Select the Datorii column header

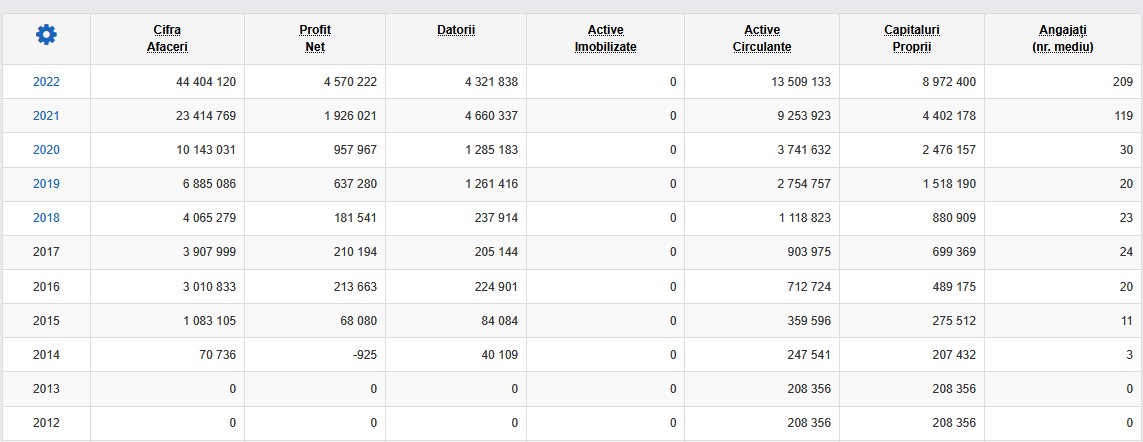[456, 30]
